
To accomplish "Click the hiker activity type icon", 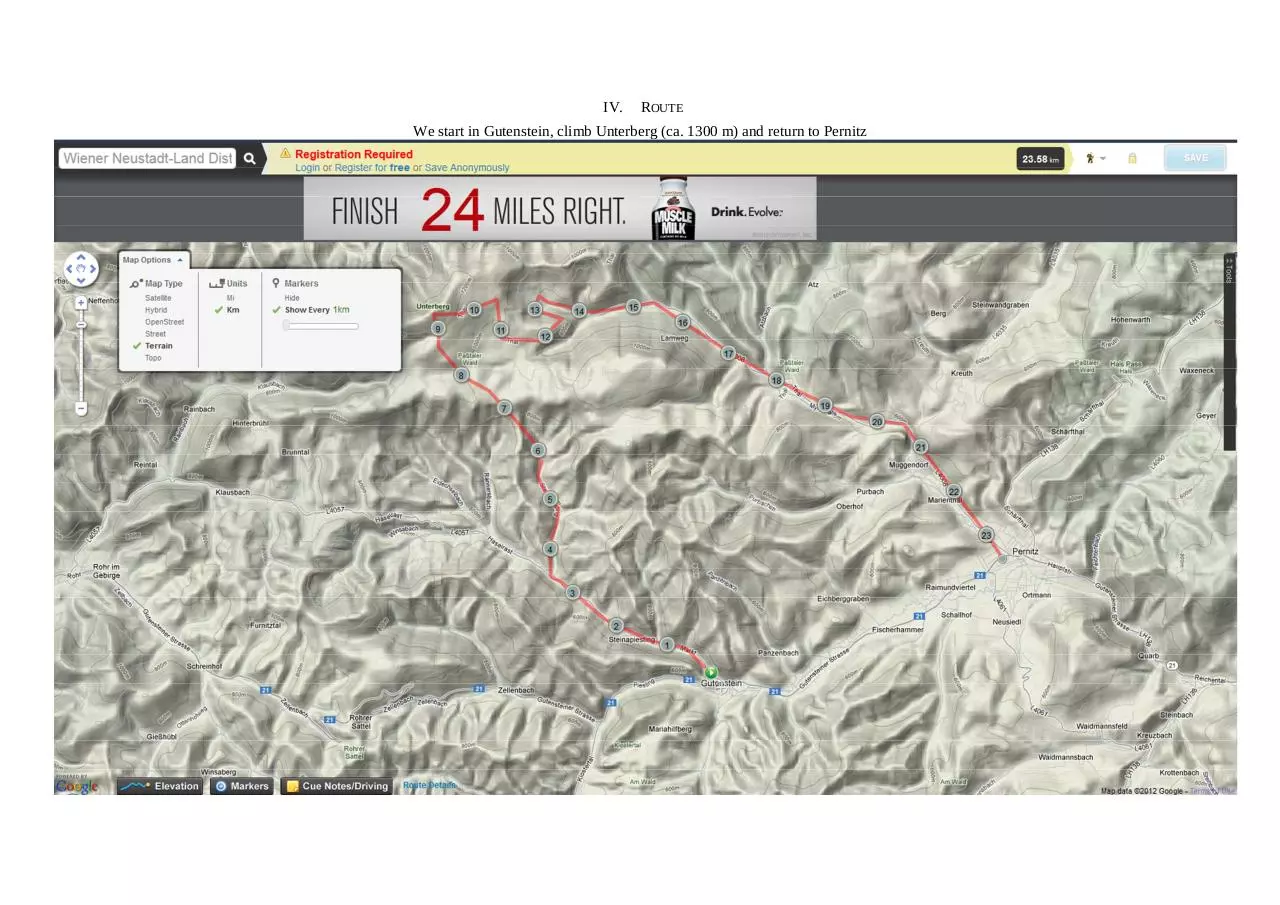I will click(1090, 158).
